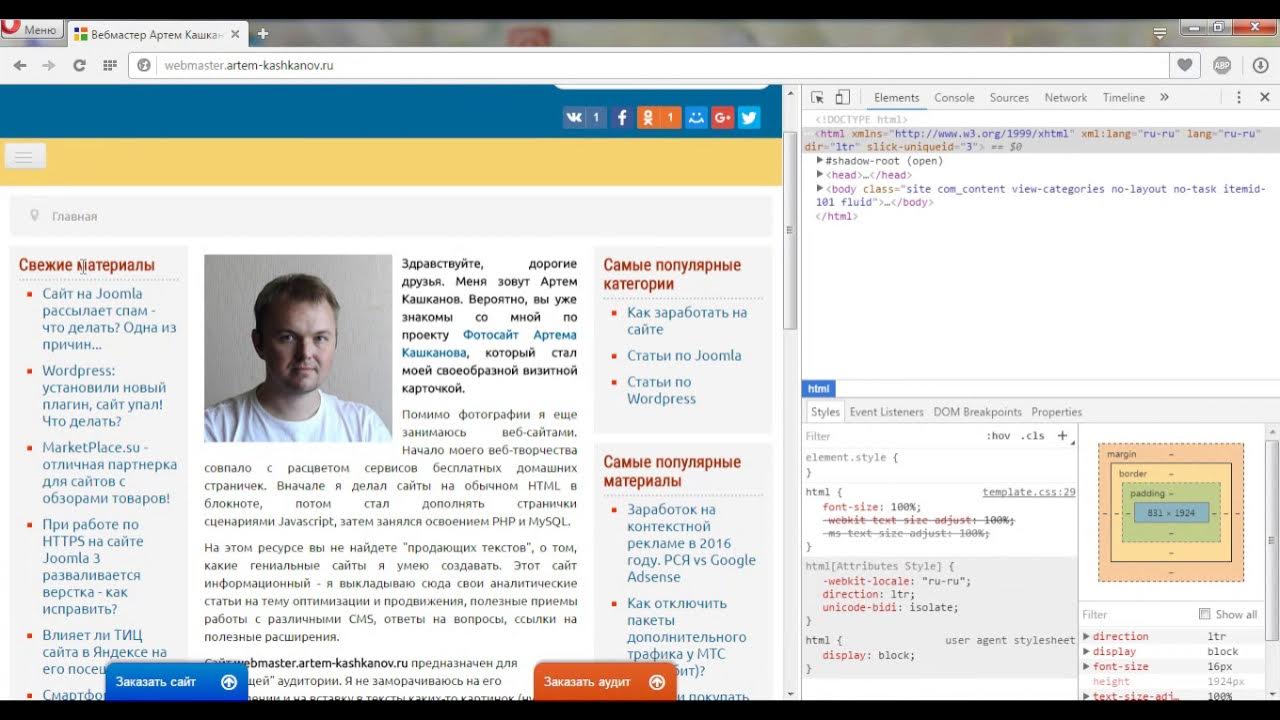Image resolution: width=1280 pixels, height=720 pixels.
Task: Toggle the :hov element state button
Action: [998, 436]
